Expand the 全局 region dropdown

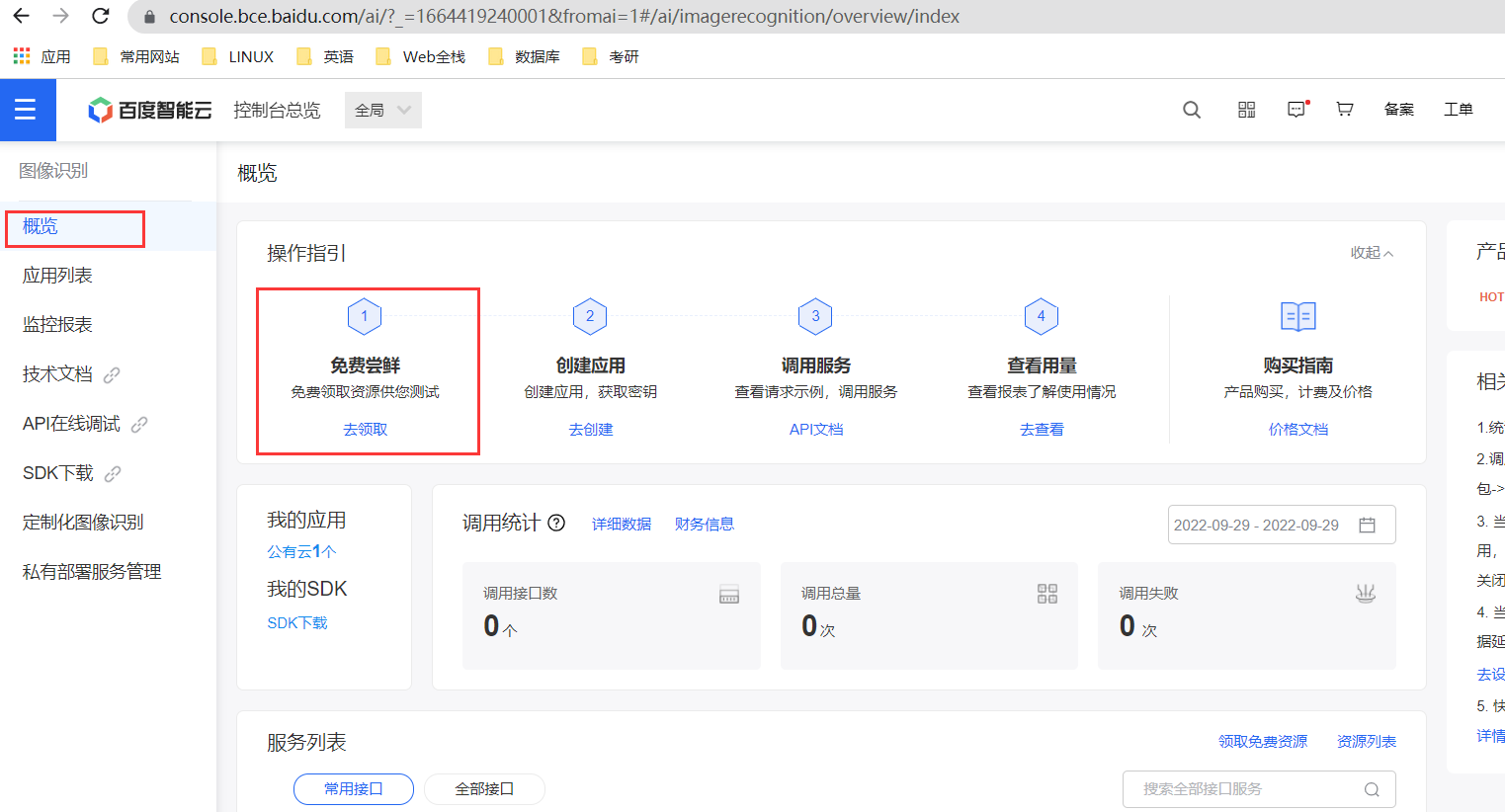[x=383, y=110]
